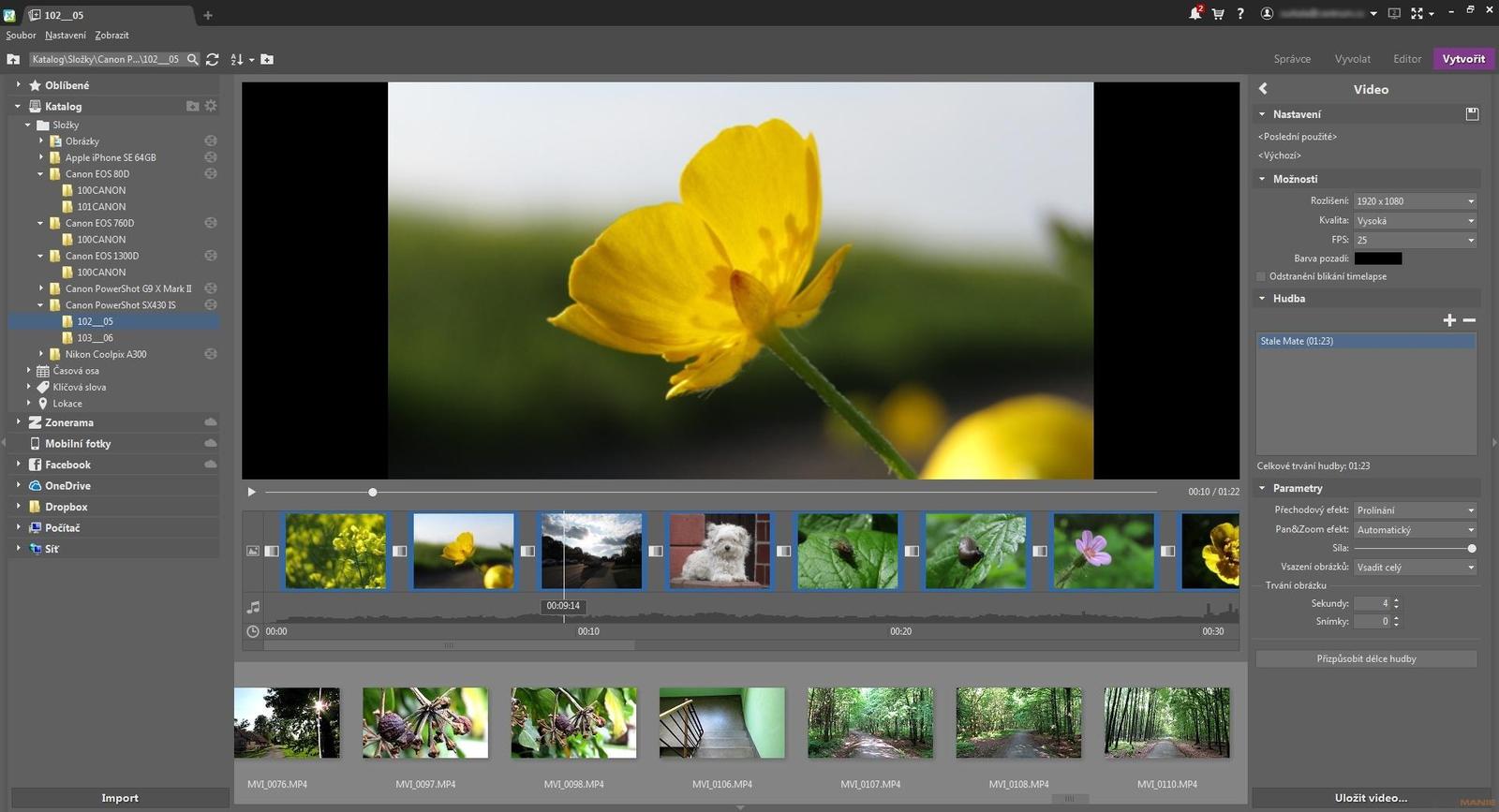Open the Zobrazit menu
Screen dimensions: 1499x812
pyautogui.click(x=111, y=36)
